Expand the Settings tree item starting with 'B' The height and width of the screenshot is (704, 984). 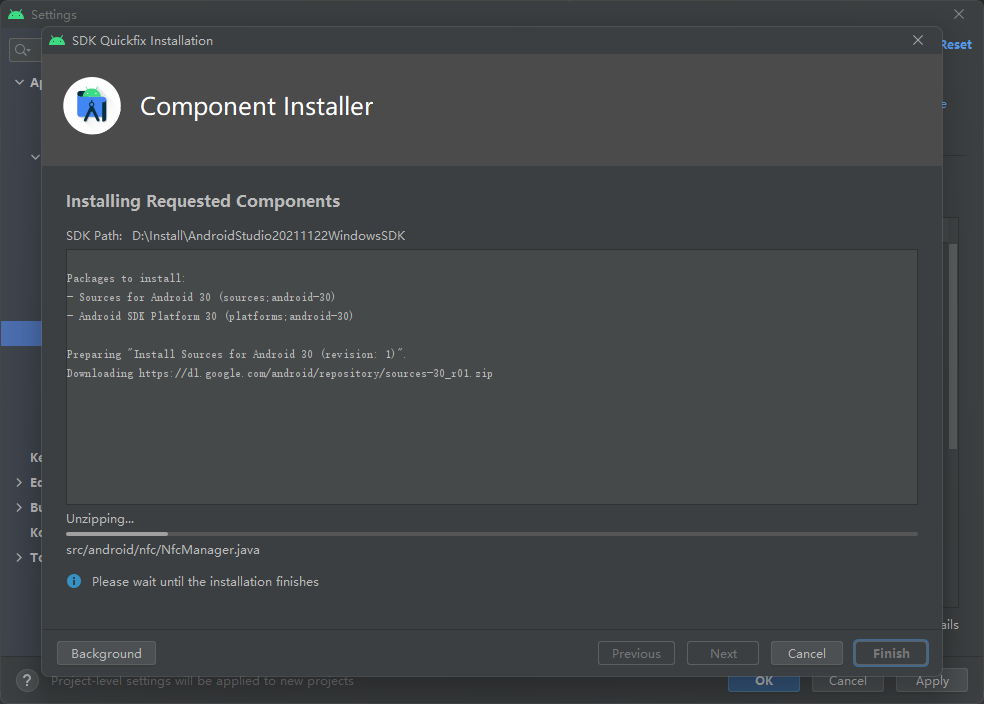pyautogui.click(x=19, y=507)
